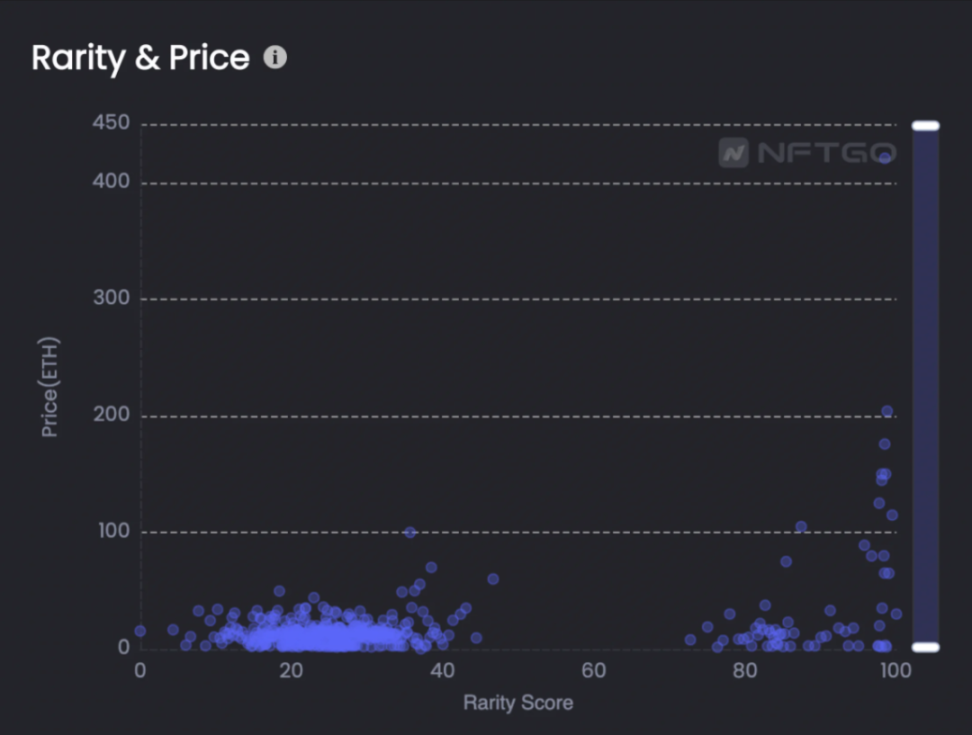The width and height of the screenshot is (972, 735).
Task: Click the info icon beside Rarity & Price
Action: click(275, 58)
